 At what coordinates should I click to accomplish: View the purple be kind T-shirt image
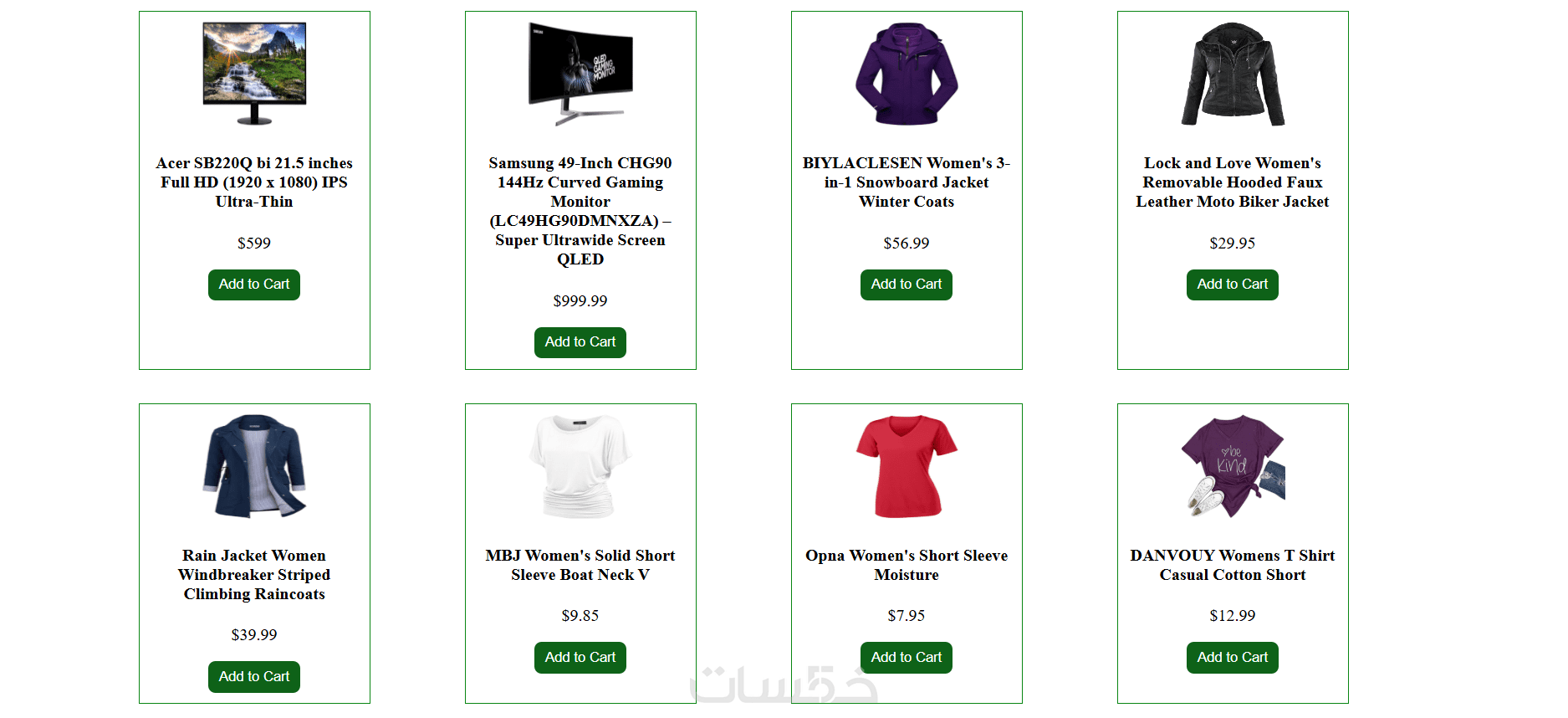click(1233, 466)
